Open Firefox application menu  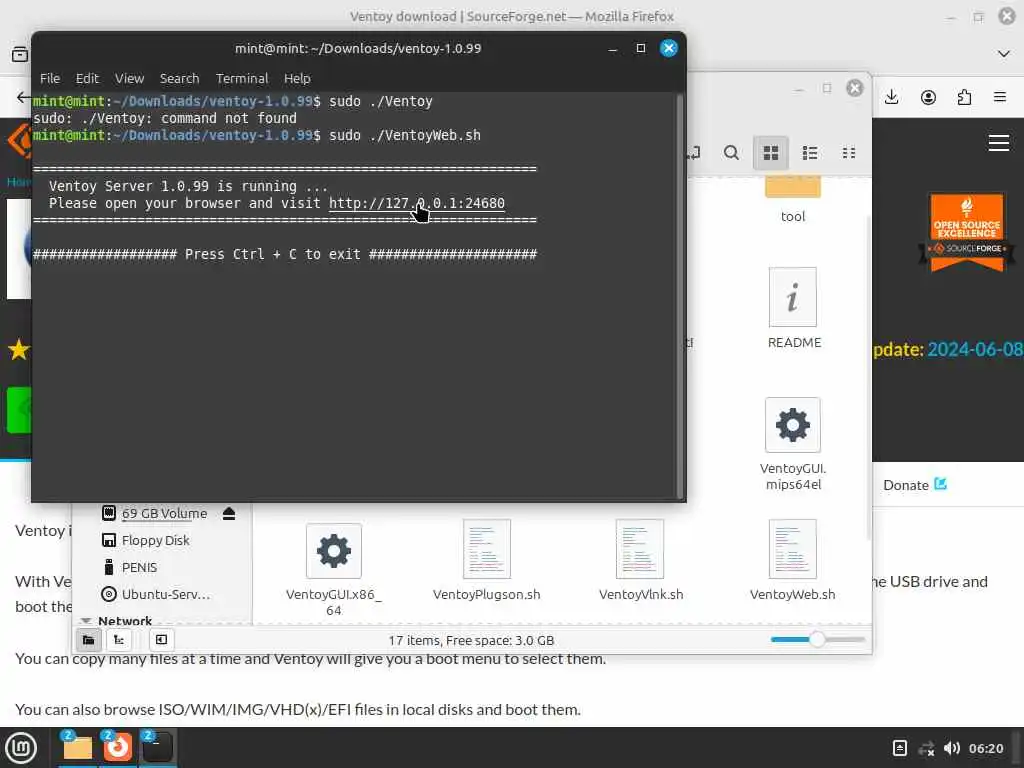point(1000,97)
